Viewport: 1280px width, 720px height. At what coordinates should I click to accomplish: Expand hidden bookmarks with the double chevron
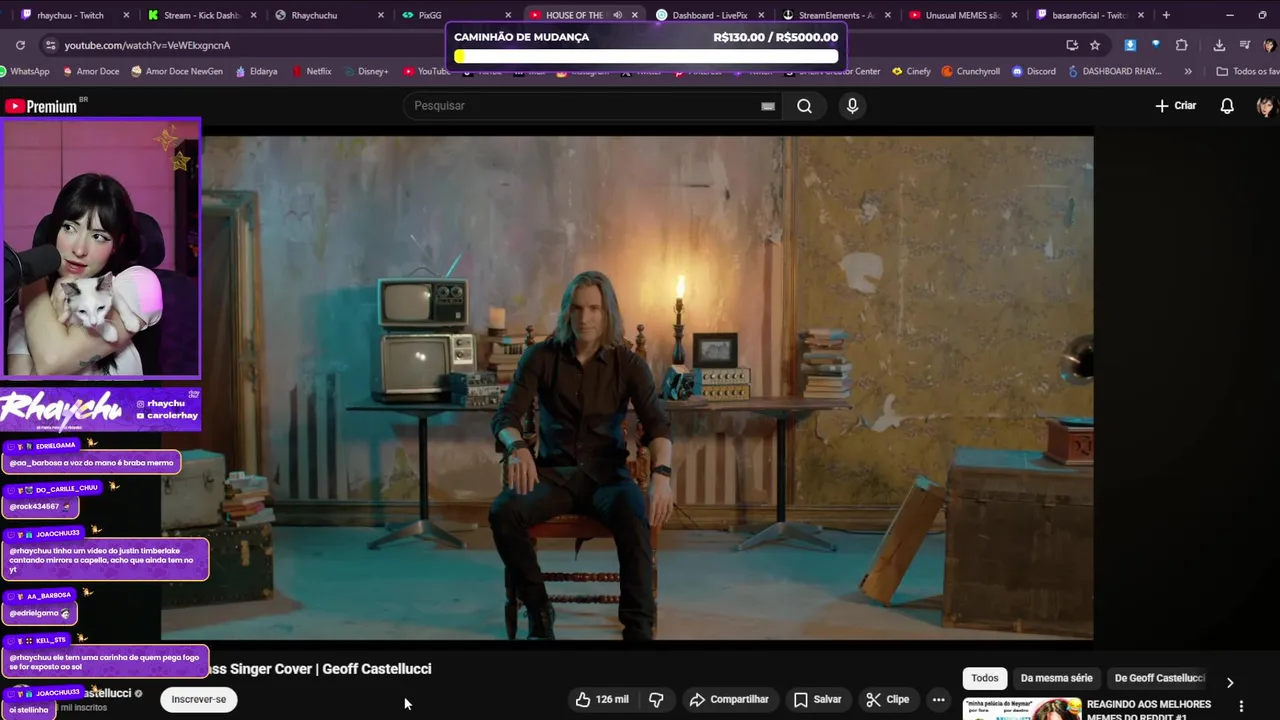point(1187,71)
